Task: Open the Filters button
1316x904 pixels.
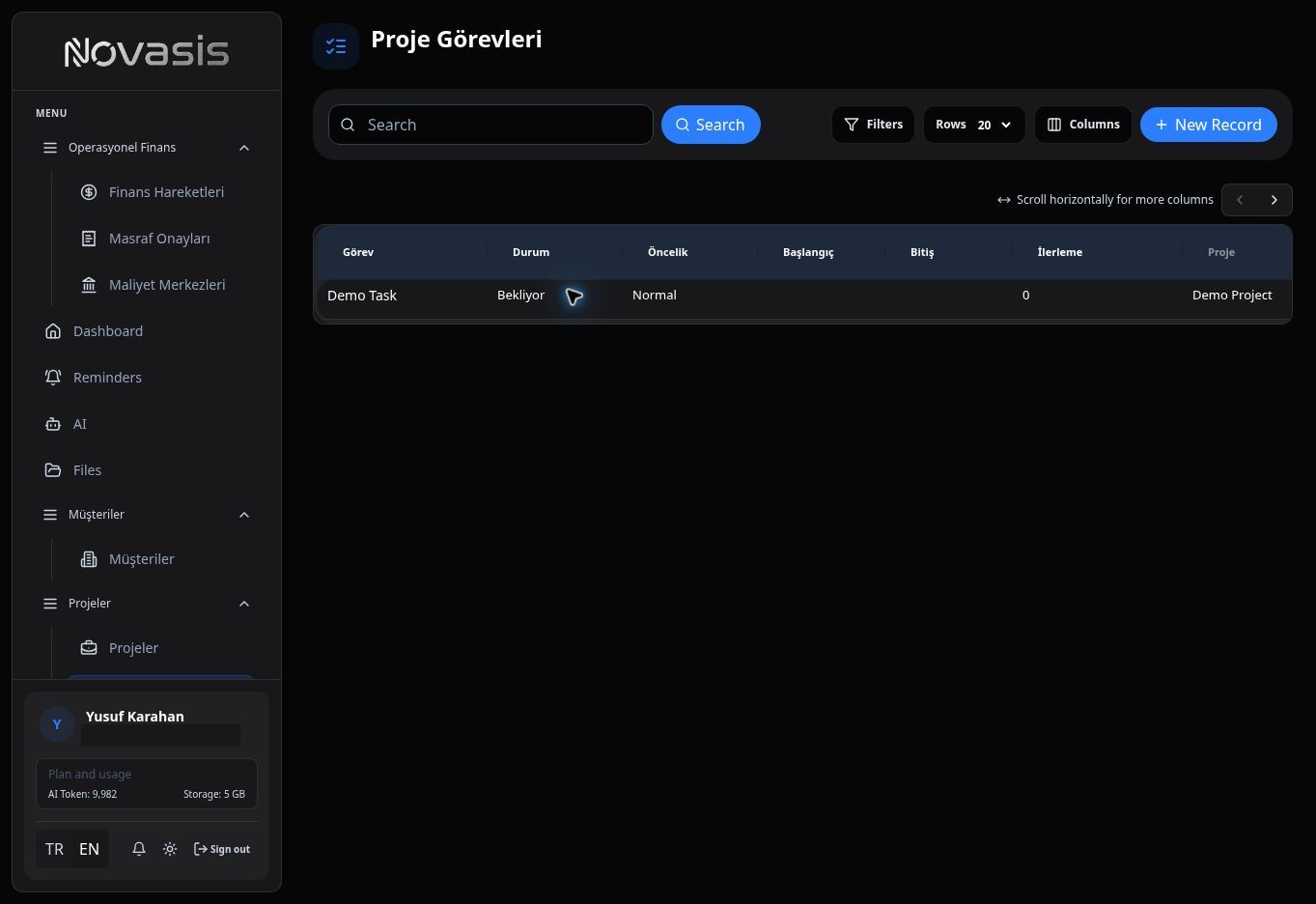Action: (x=873, y=125)
